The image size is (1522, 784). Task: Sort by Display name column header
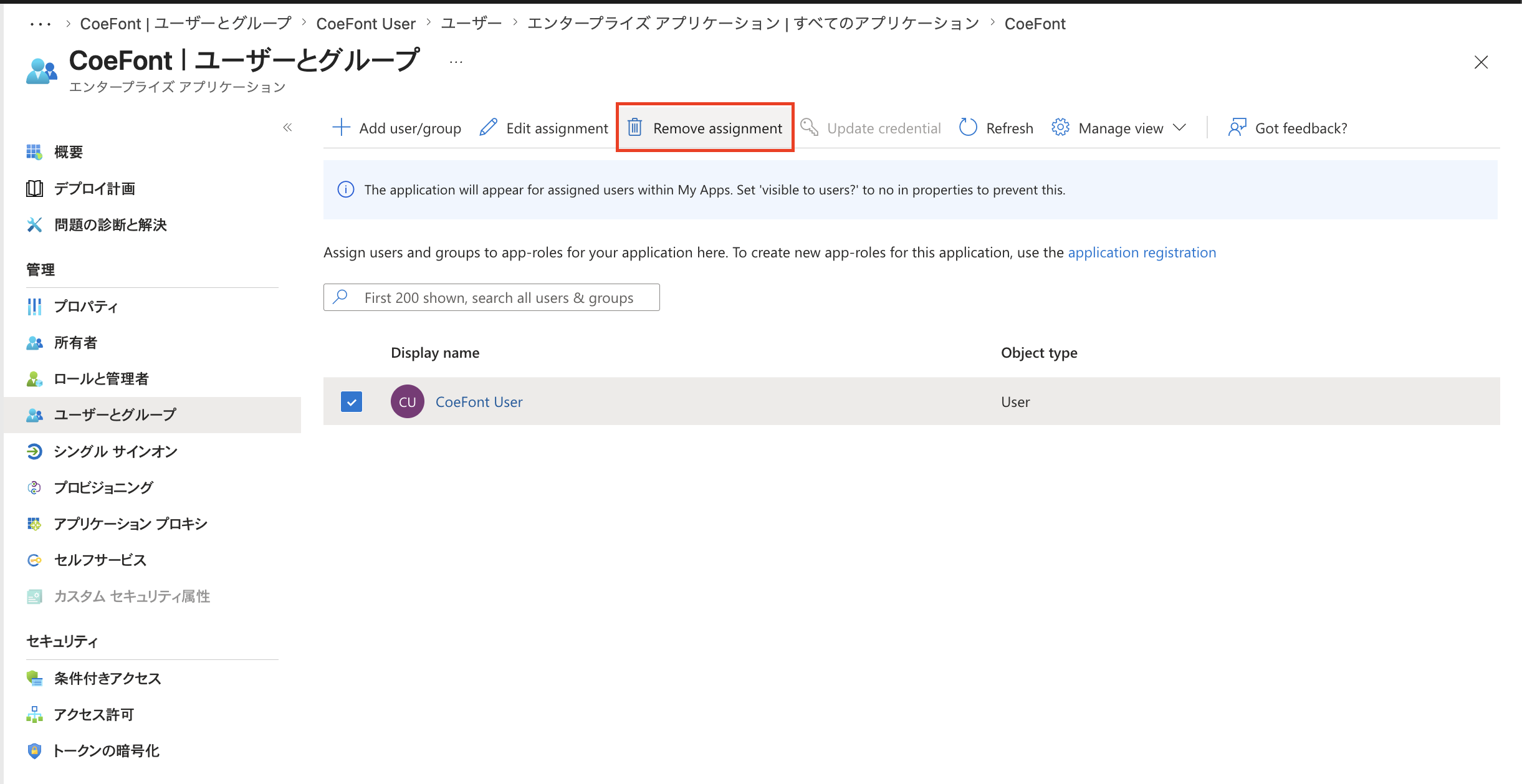pos(435,353)
